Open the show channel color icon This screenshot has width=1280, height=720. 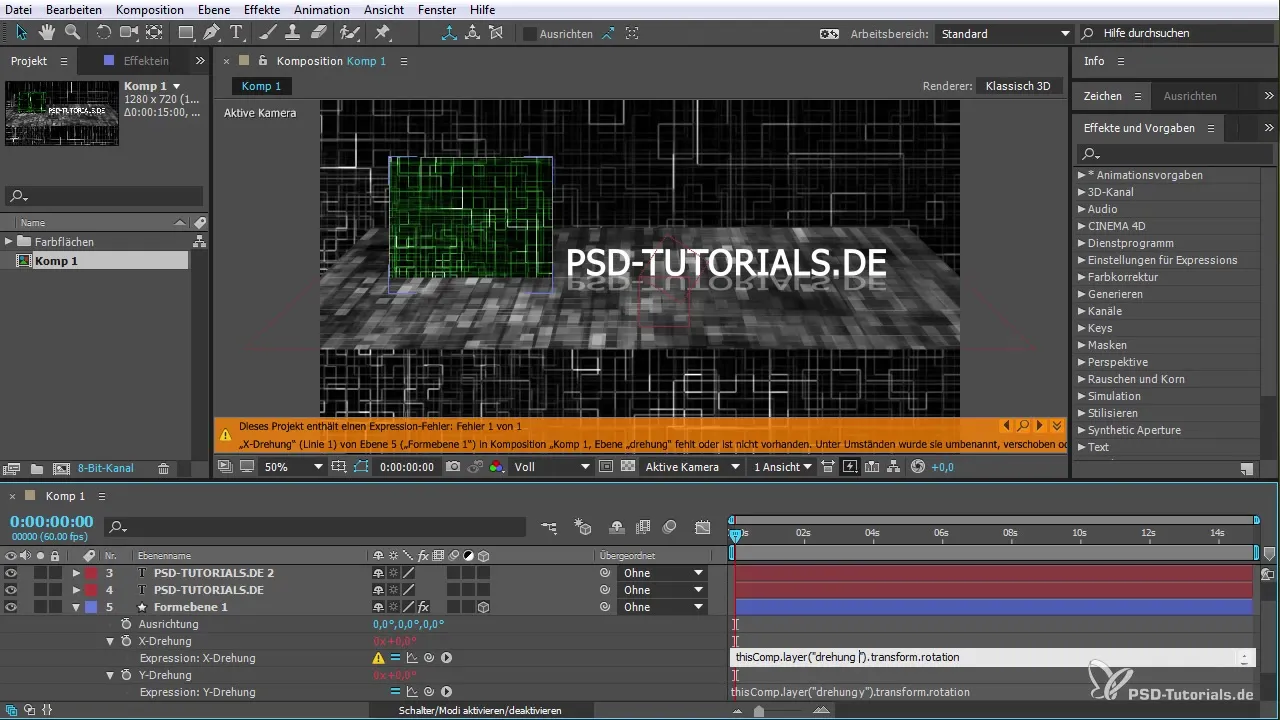(496, 467)
